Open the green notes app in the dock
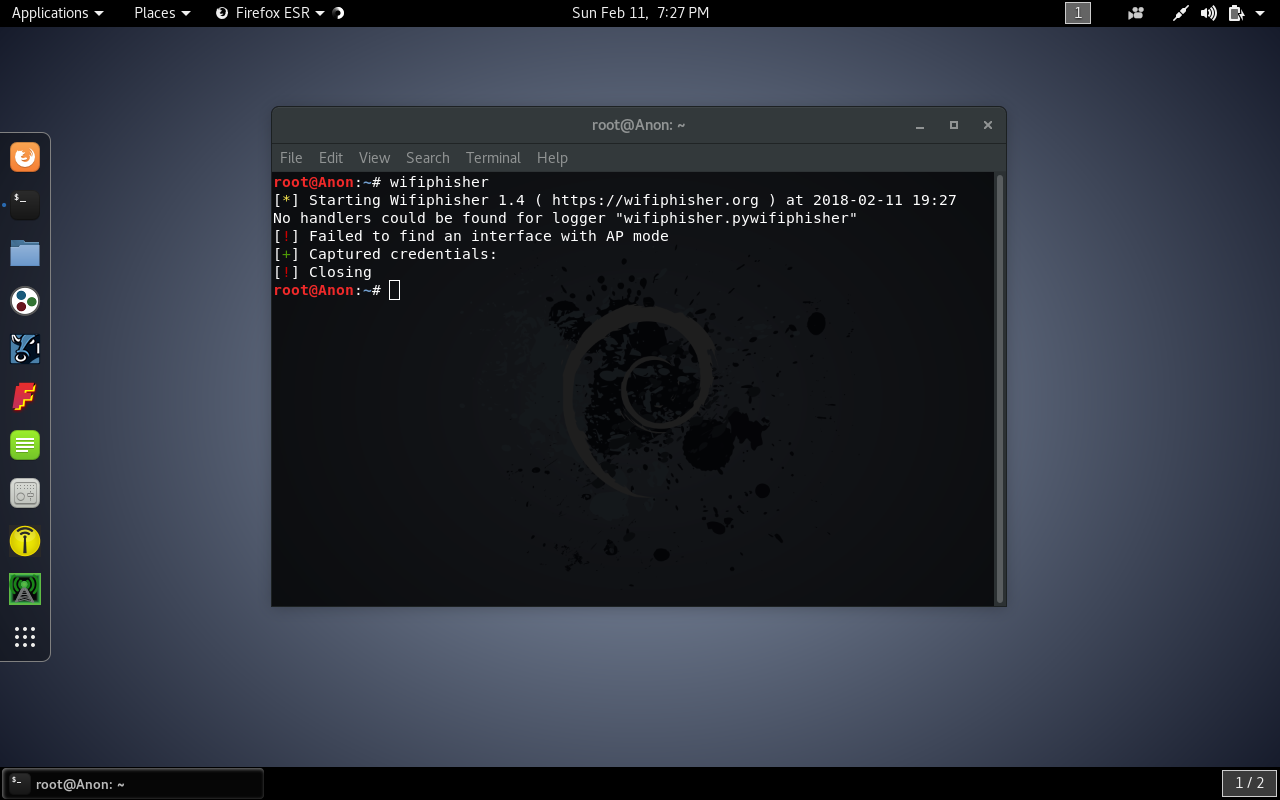 [x=24, y=445]
